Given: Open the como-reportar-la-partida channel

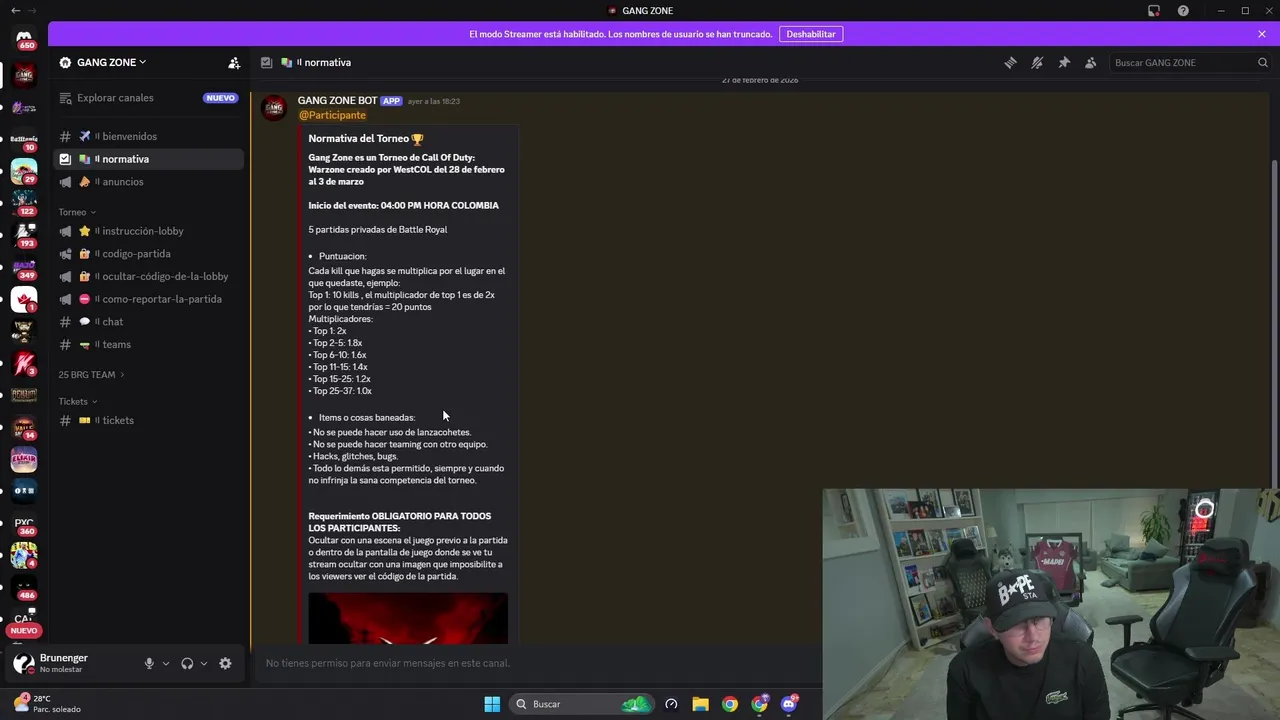Looking at the screenshot, I should point(148,299).
